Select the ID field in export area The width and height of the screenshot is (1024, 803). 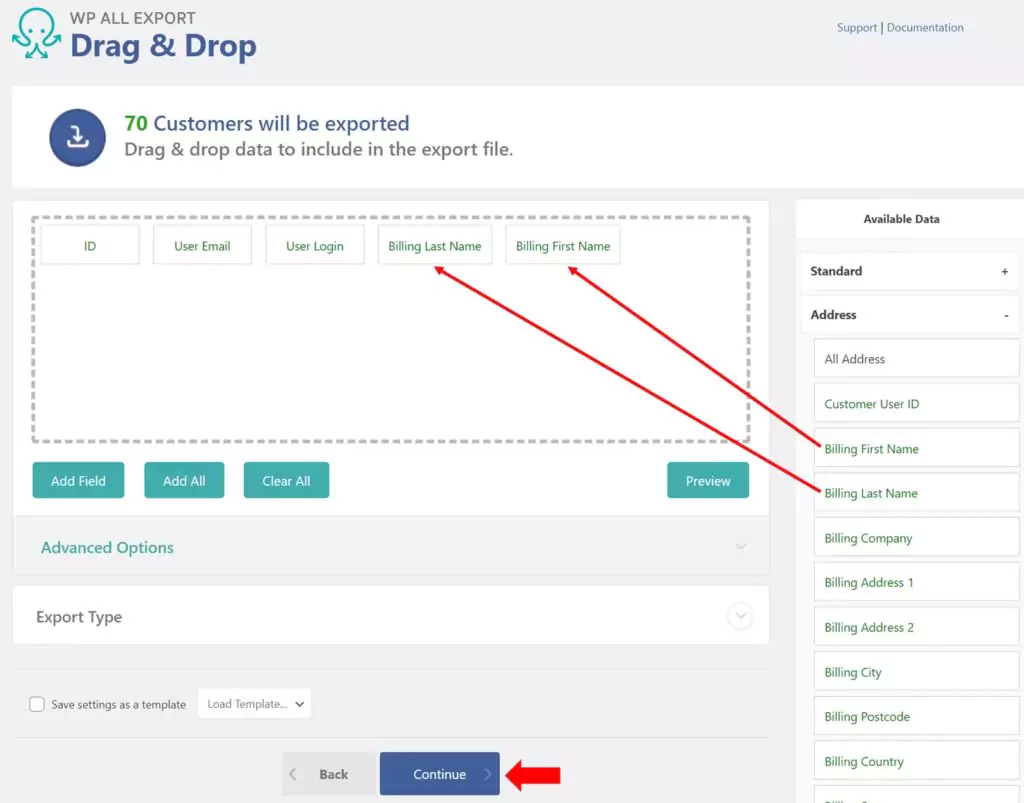pyautogui.click(x=90, y=245)
